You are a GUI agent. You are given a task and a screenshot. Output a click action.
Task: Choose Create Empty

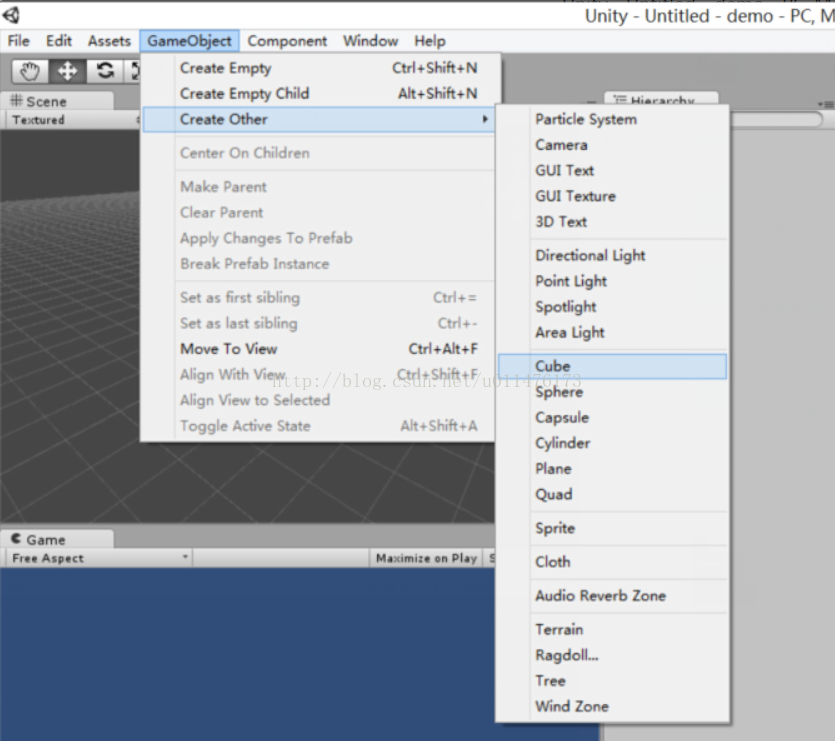(x=322, y=68)
